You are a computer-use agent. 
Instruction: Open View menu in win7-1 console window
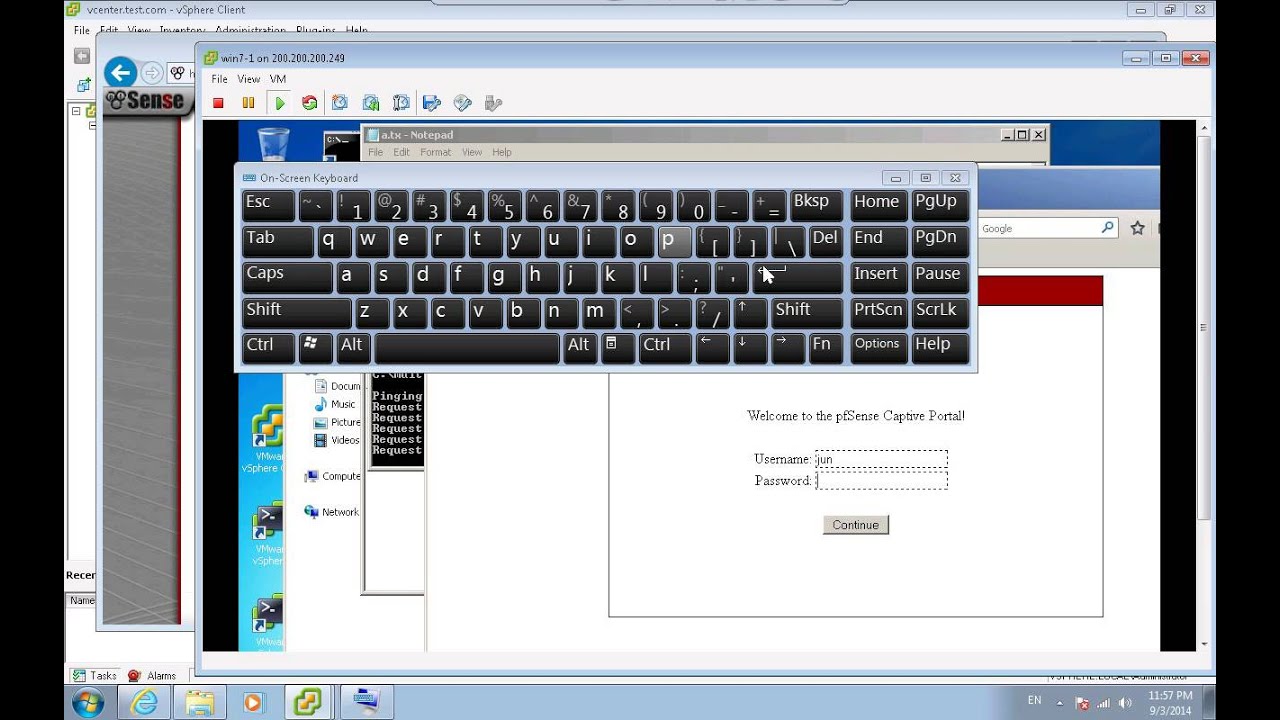click(x=249, y=79)
